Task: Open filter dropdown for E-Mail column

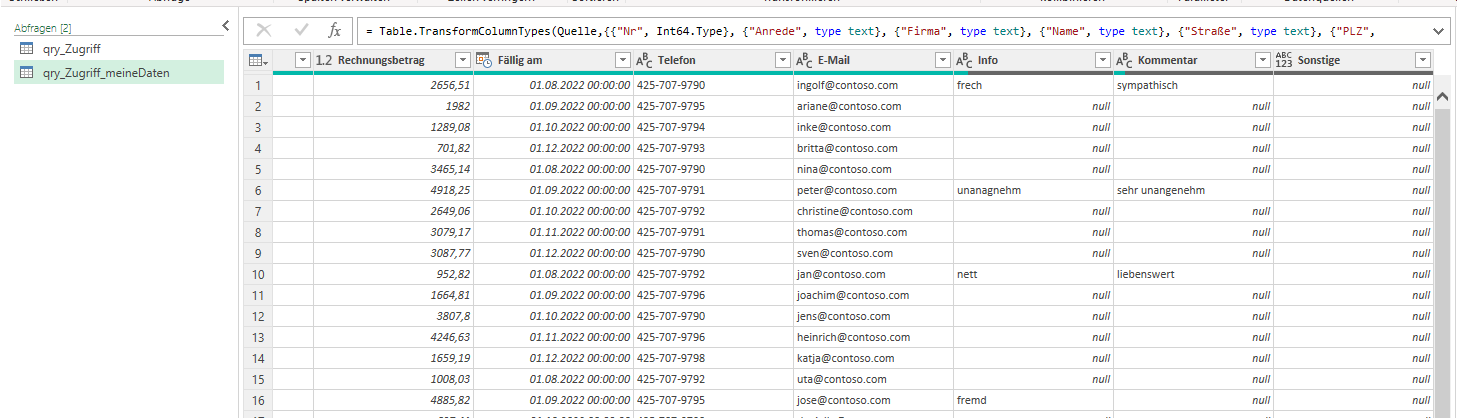Action: (942, 61)
